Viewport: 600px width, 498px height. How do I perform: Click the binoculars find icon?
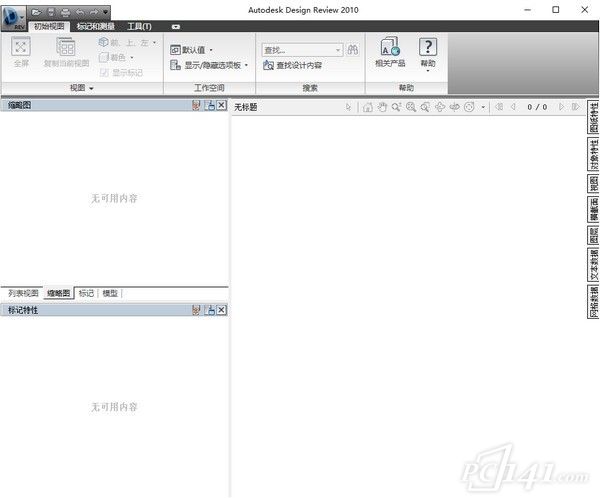(352, 50)
